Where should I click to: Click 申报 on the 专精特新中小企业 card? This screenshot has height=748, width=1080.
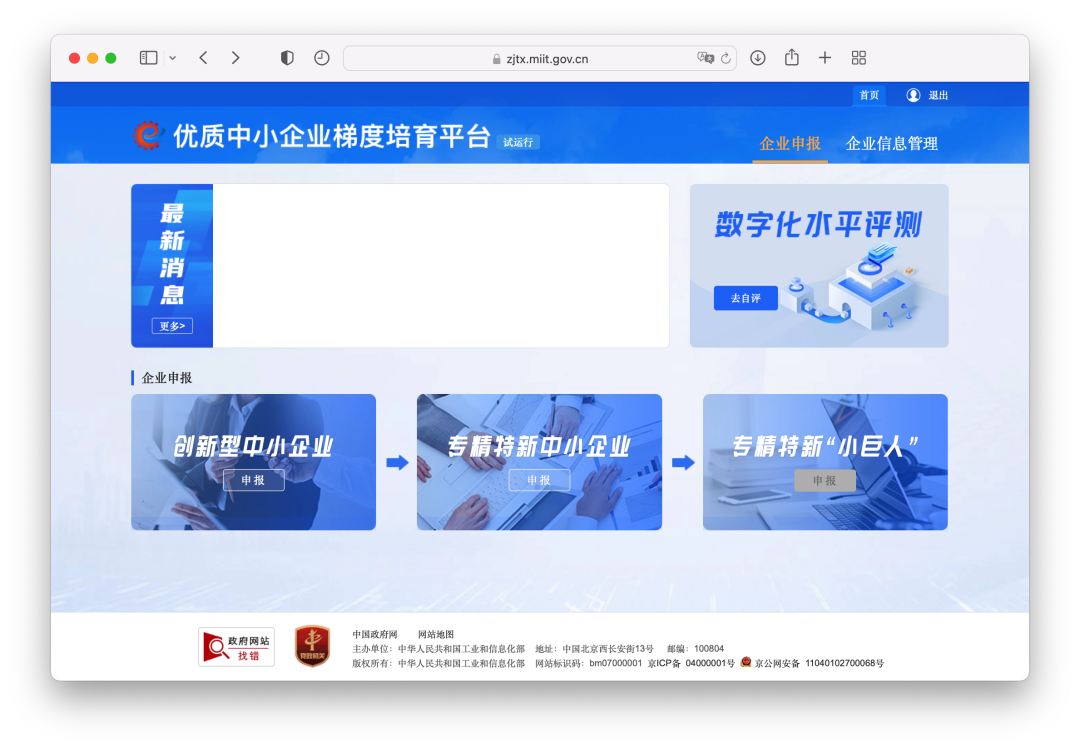pos(539,480)
